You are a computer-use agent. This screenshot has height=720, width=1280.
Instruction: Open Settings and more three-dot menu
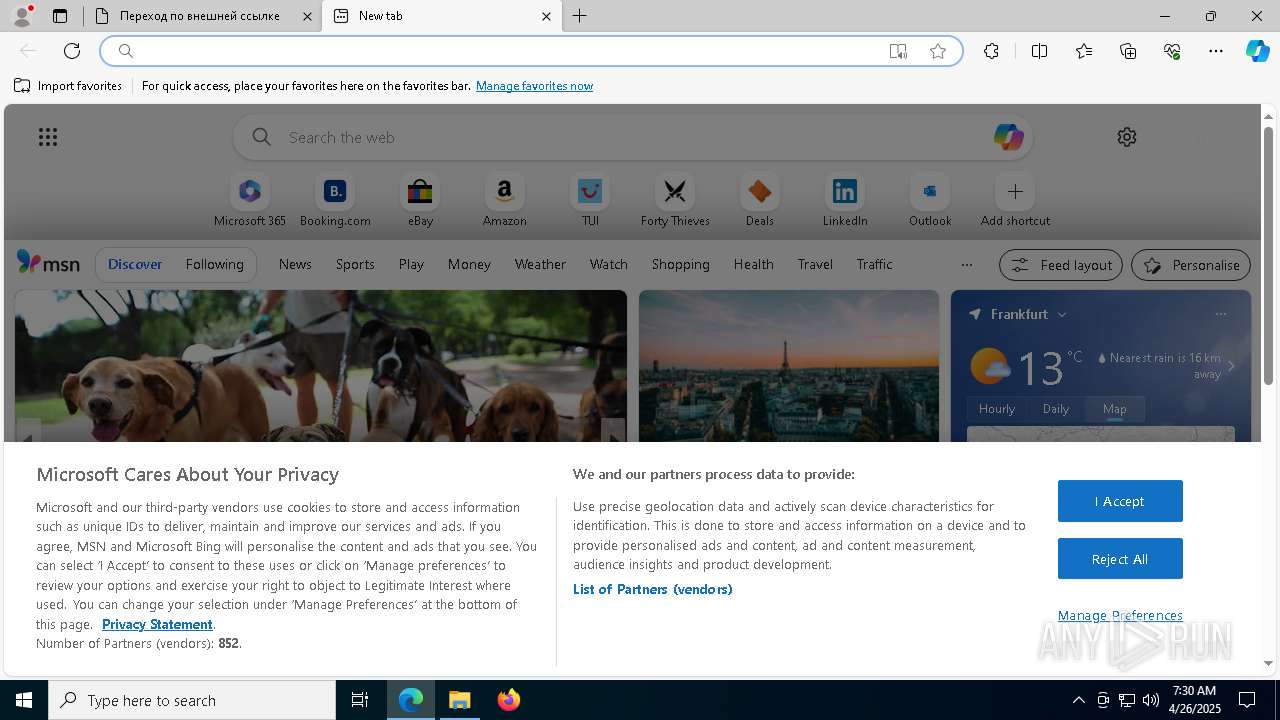pyautogui.click(x=1216, y=51)
